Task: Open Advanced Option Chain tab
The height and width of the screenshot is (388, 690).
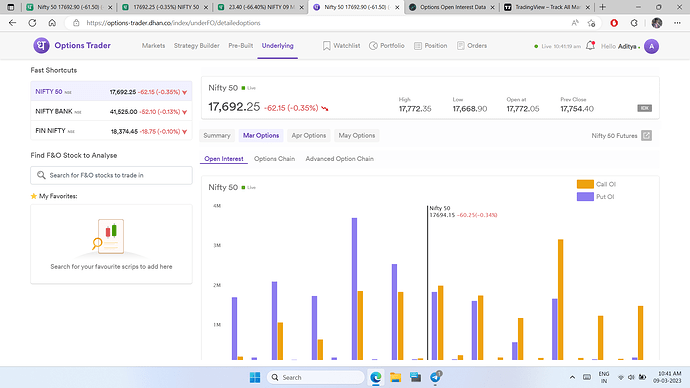Action: pos(339,159)
